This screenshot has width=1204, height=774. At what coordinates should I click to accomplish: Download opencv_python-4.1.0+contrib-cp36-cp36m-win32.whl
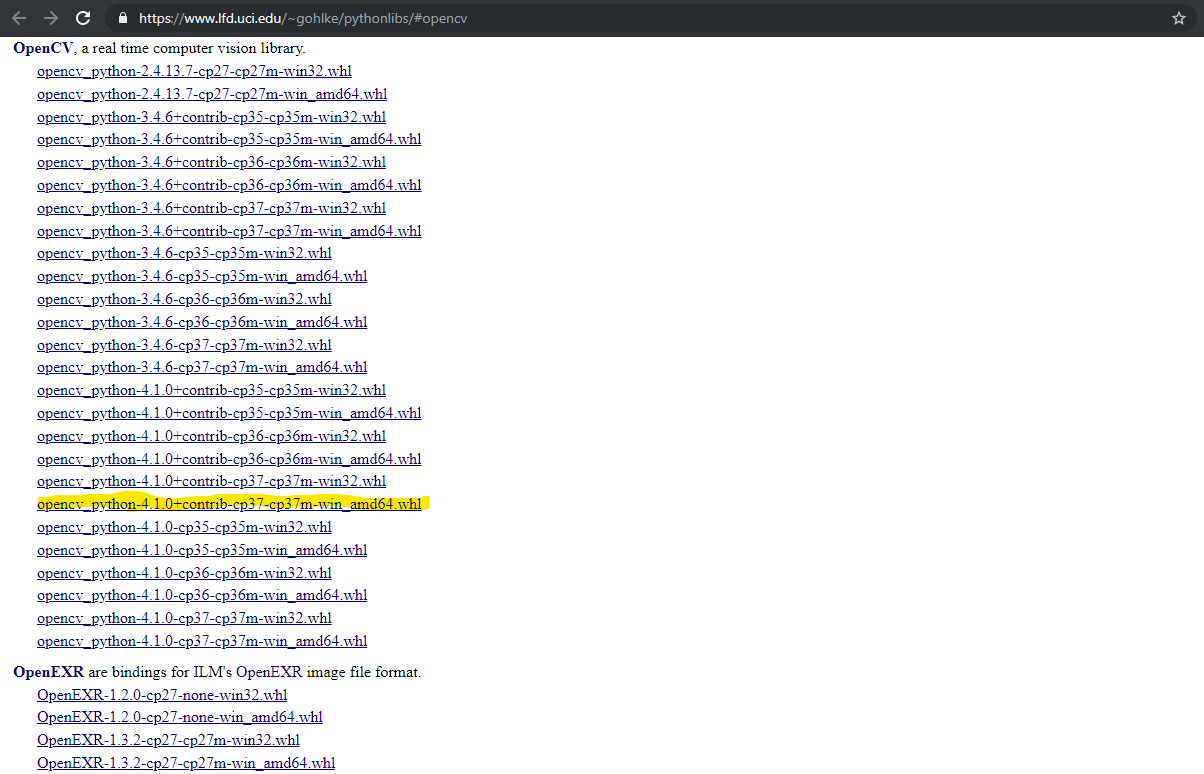coord(211,436)
